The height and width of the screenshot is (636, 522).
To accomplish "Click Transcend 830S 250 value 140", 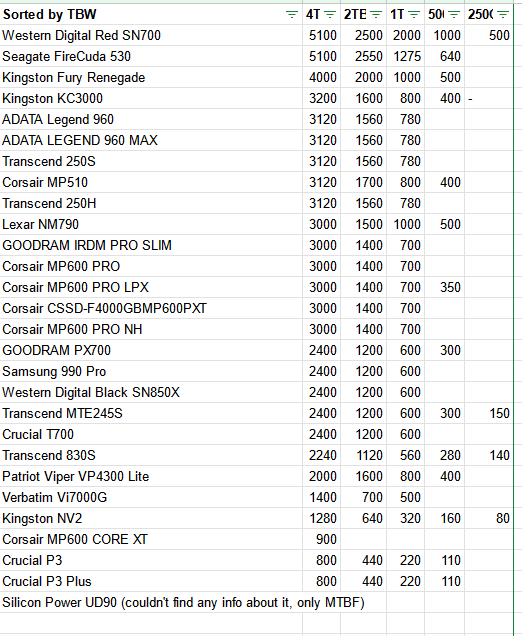I will (x=489, y=456).
